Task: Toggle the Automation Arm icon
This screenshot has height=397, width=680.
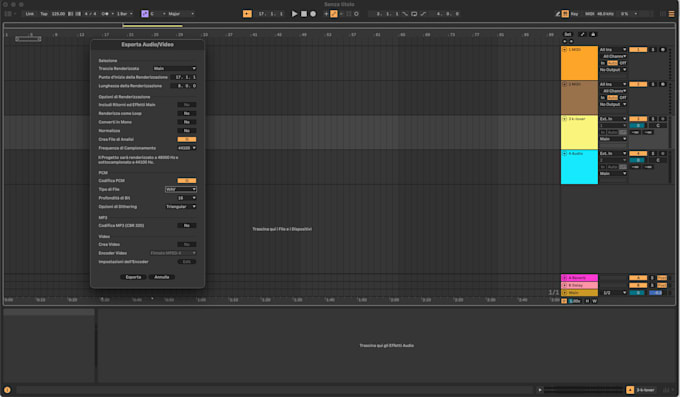Action: click(x=333, y=14)
